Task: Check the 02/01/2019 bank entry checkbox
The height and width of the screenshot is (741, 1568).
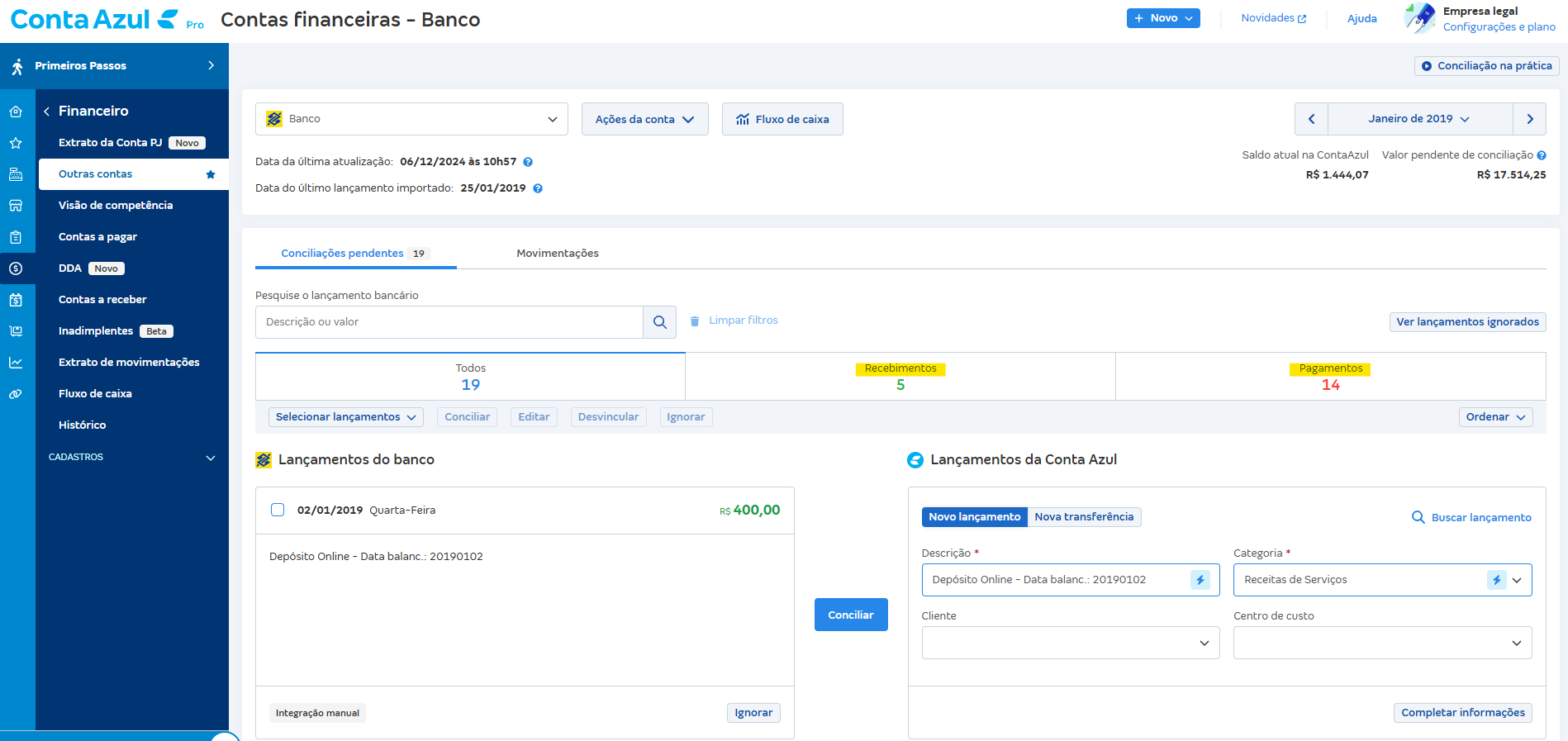Action: pos(278,510)
